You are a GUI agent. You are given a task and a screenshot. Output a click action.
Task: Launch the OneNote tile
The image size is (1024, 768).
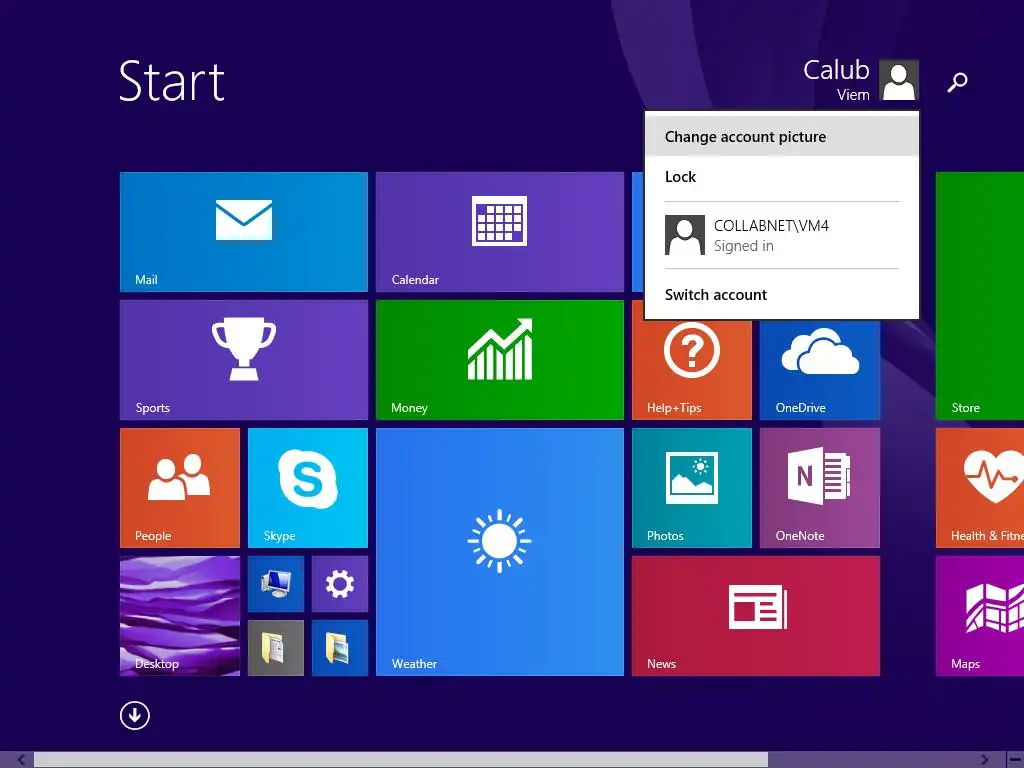820,488
